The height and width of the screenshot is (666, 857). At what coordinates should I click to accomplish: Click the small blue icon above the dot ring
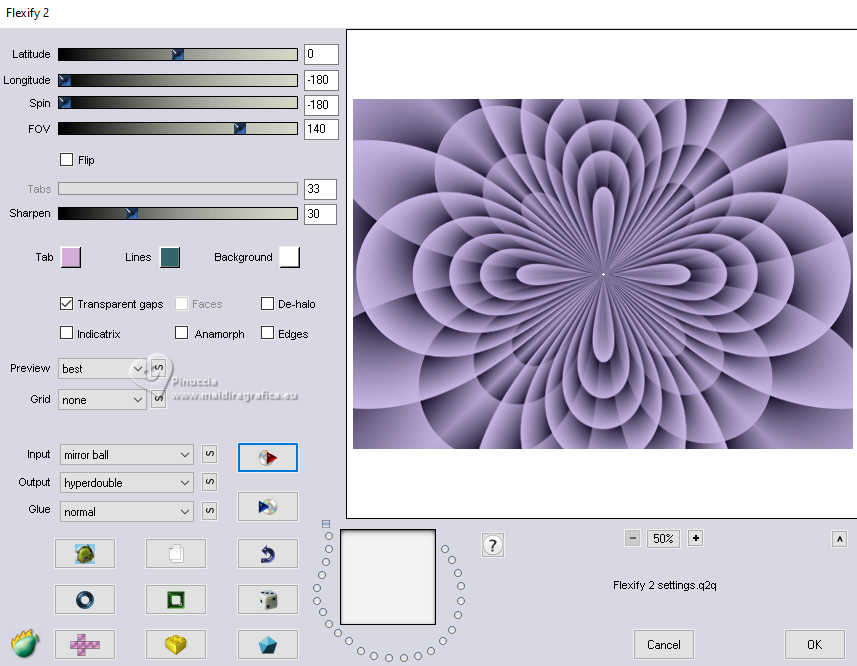click(x=326, y=523)
